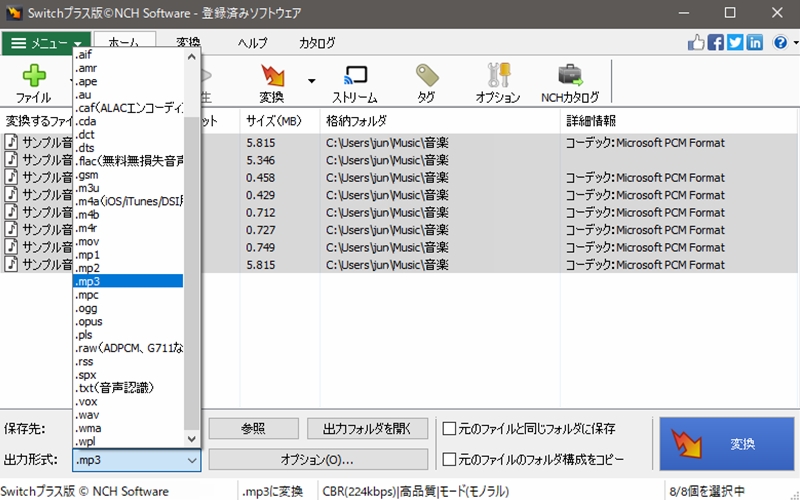Select .flac format in list
Screen dimensions: 800x500
pyautogui.click(x=128, y=161)
